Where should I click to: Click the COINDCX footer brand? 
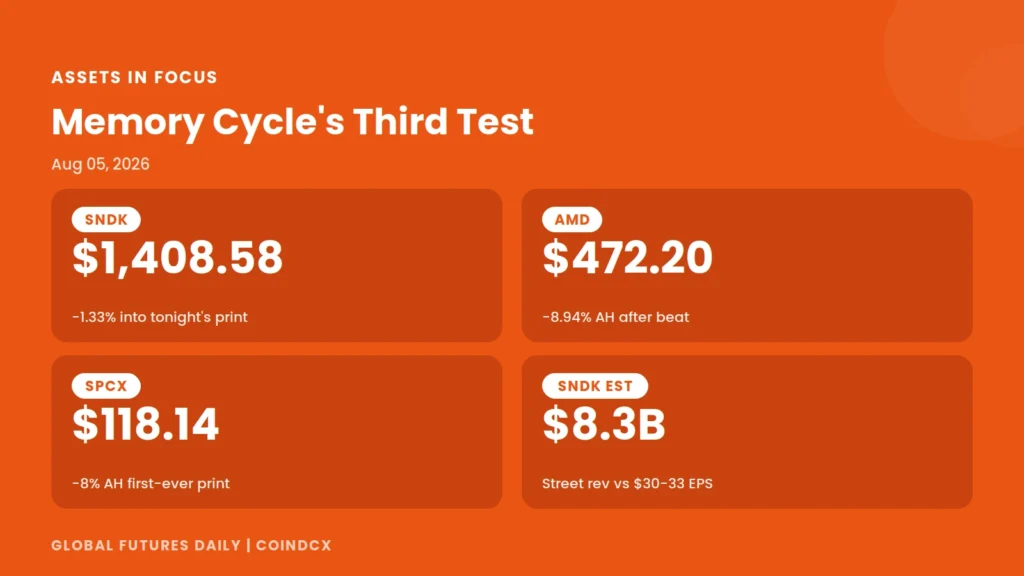point(294,545)
